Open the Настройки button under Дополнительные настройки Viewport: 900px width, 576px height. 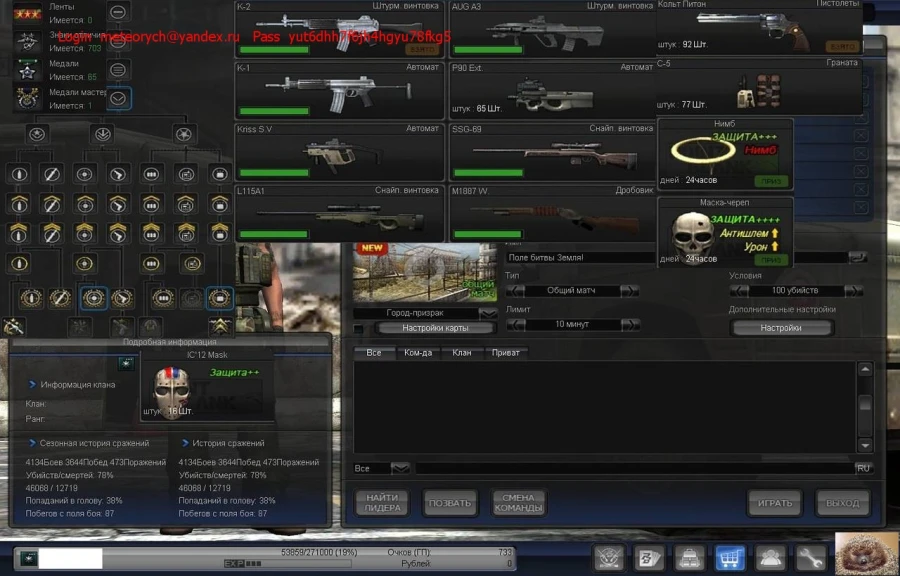coord(781,328)
